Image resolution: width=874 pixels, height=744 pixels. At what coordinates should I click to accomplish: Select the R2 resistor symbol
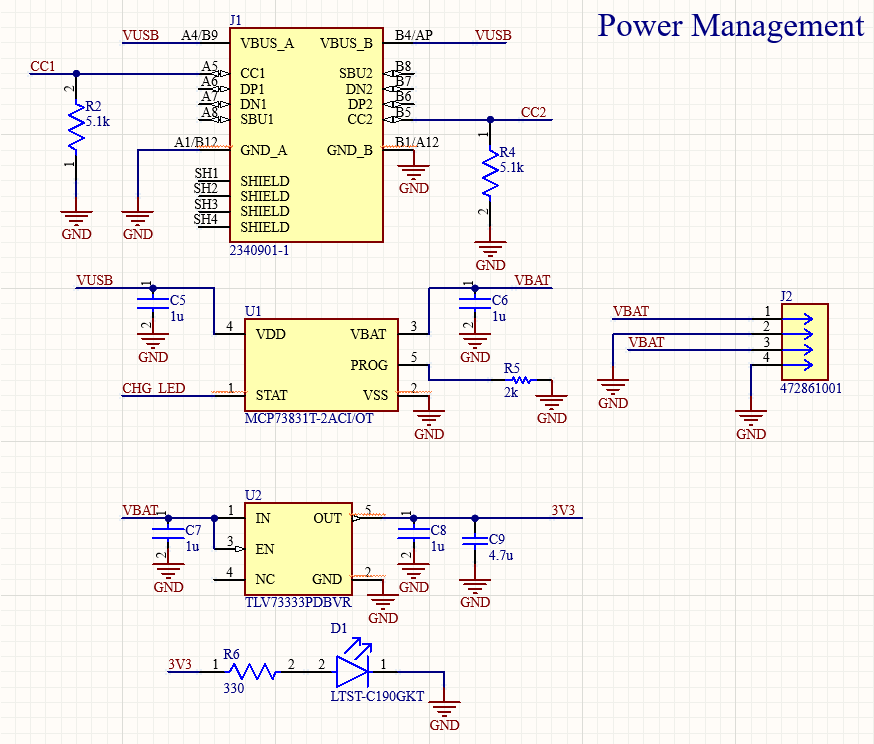[76, 127]
